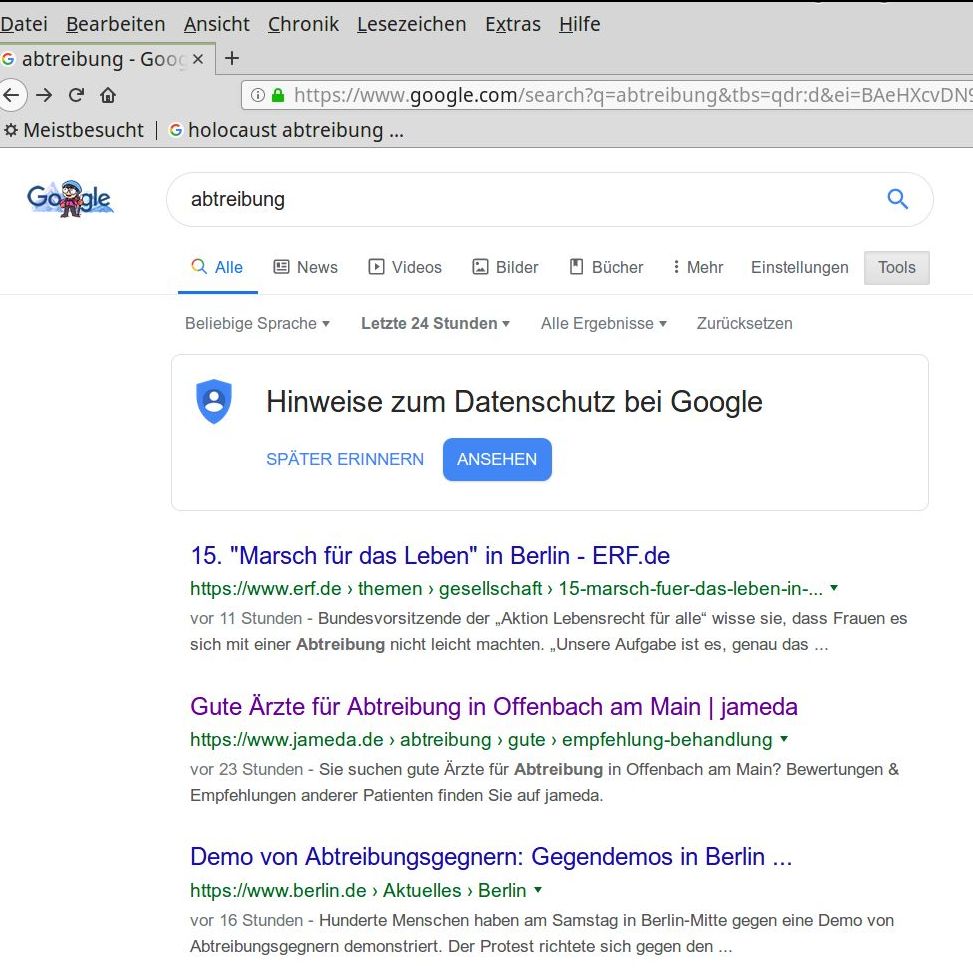
Task: Open the Demo von Abtreibungsgegnern result
Action: [491, 857]
